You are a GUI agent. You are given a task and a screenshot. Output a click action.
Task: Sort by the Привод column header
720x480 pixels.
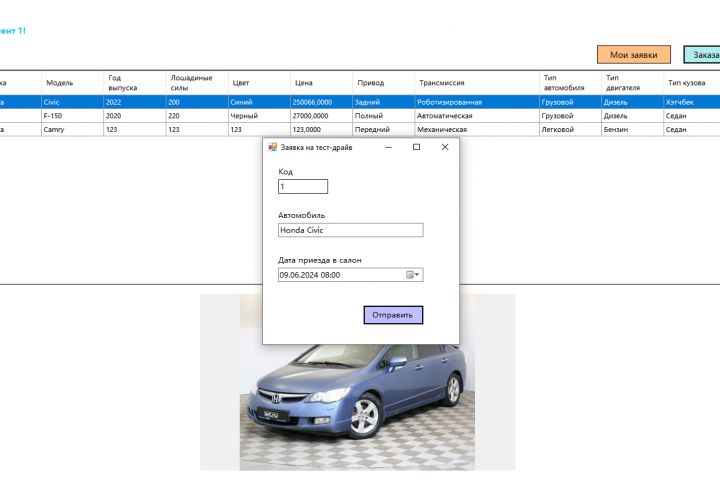[x=384, y=83]
